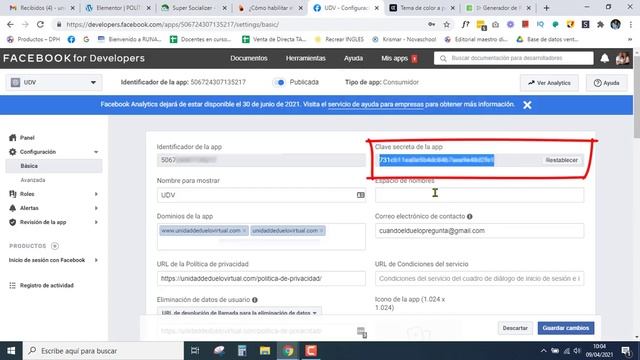Click the search magnifier in documentation search

click(x=443, y=58)
